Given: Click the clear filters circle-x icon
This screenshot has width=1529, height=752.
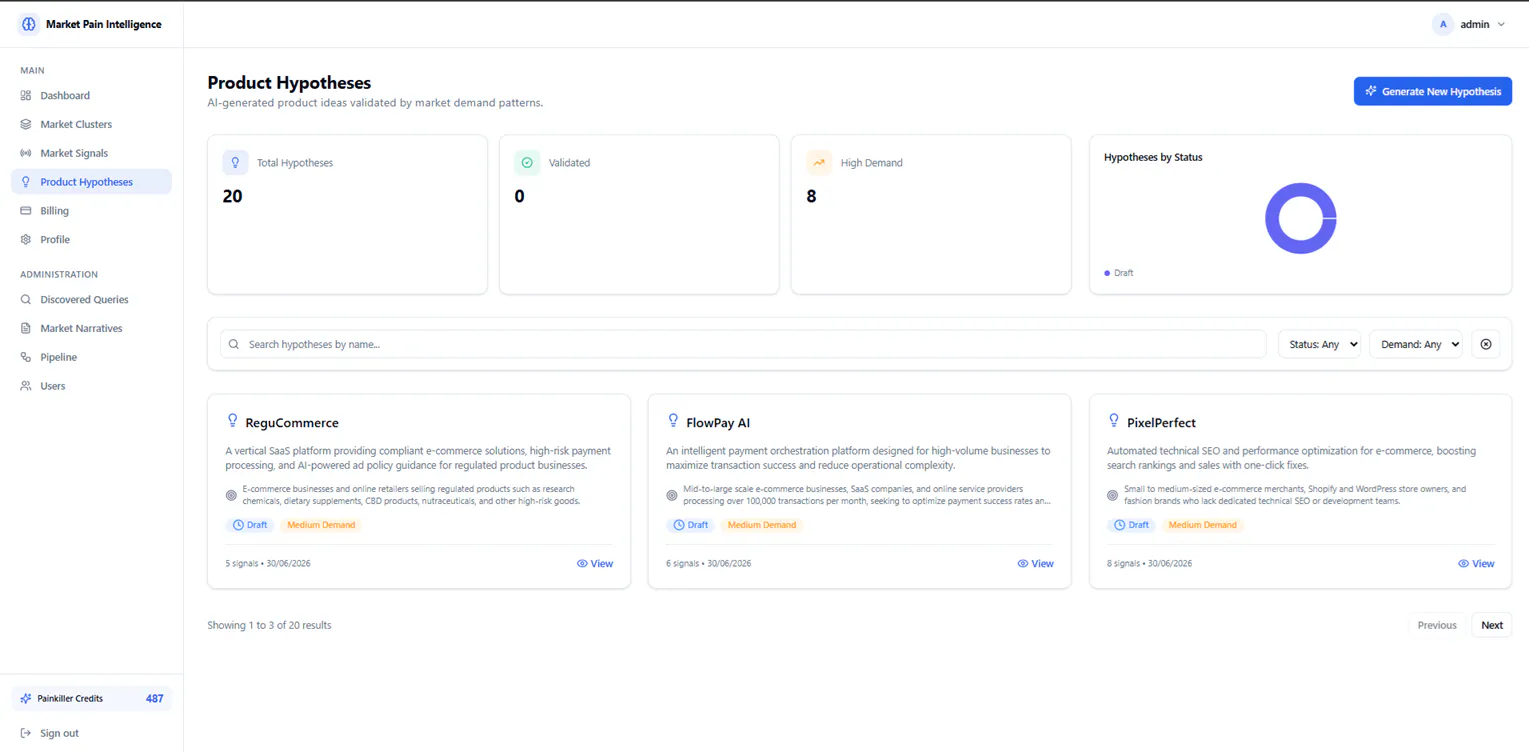Looking at the screenshot, I should tap(1486, 344).
